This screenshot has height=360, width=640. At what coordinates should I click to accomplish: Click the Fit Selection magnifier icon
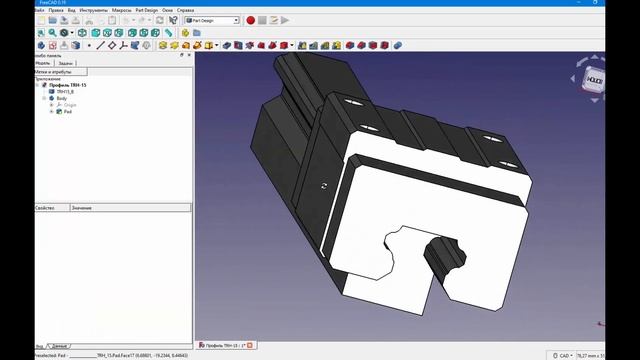pos(52,33)
